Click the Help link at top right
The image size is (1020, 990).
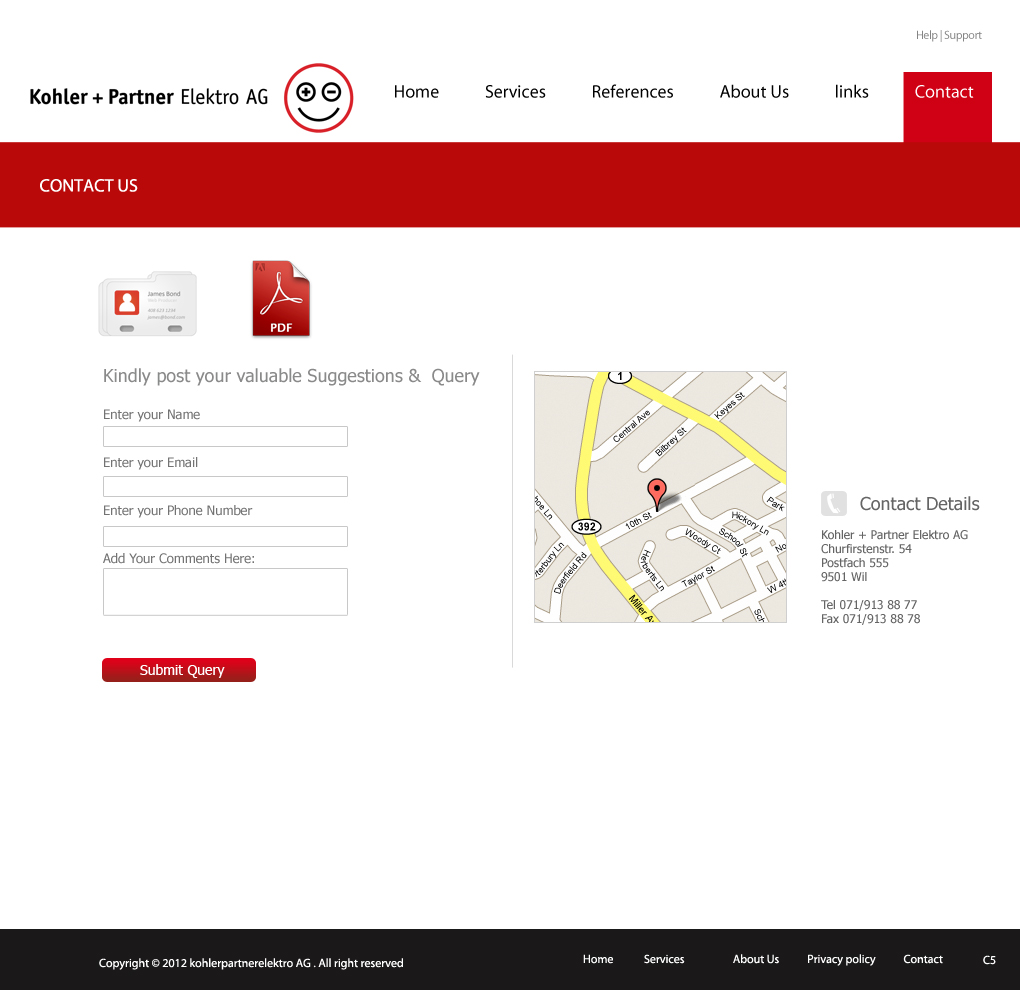[x=926, y=35]
